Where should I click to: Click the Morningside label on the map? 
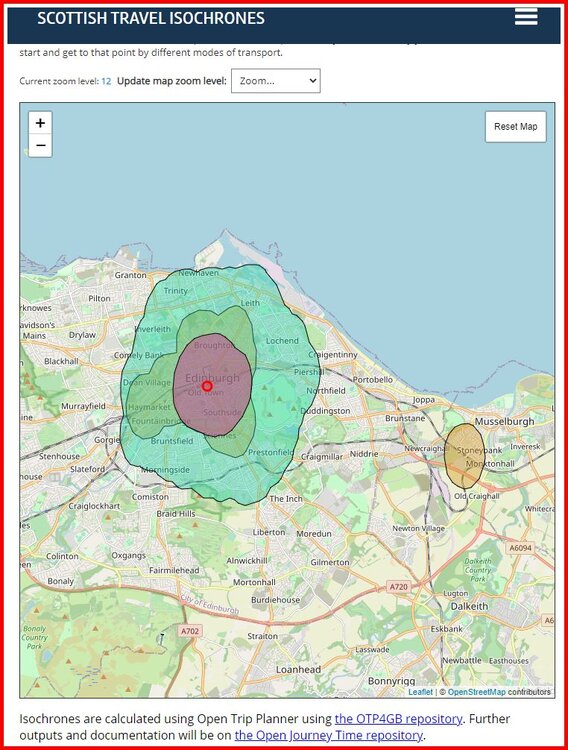(165, 470)
